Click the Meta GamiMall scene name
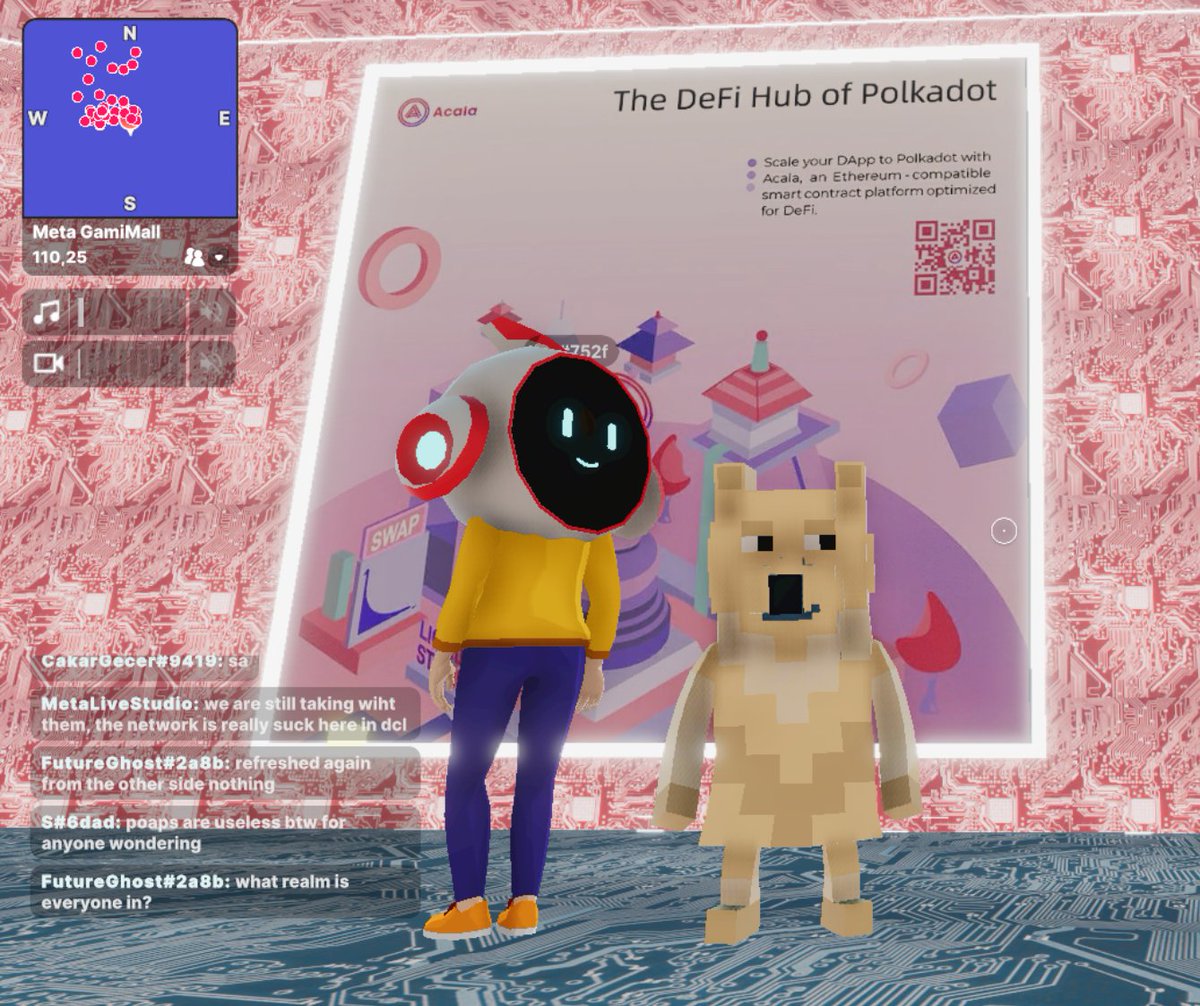This screenshot has height=1006, width=1200. click(97, 232)
